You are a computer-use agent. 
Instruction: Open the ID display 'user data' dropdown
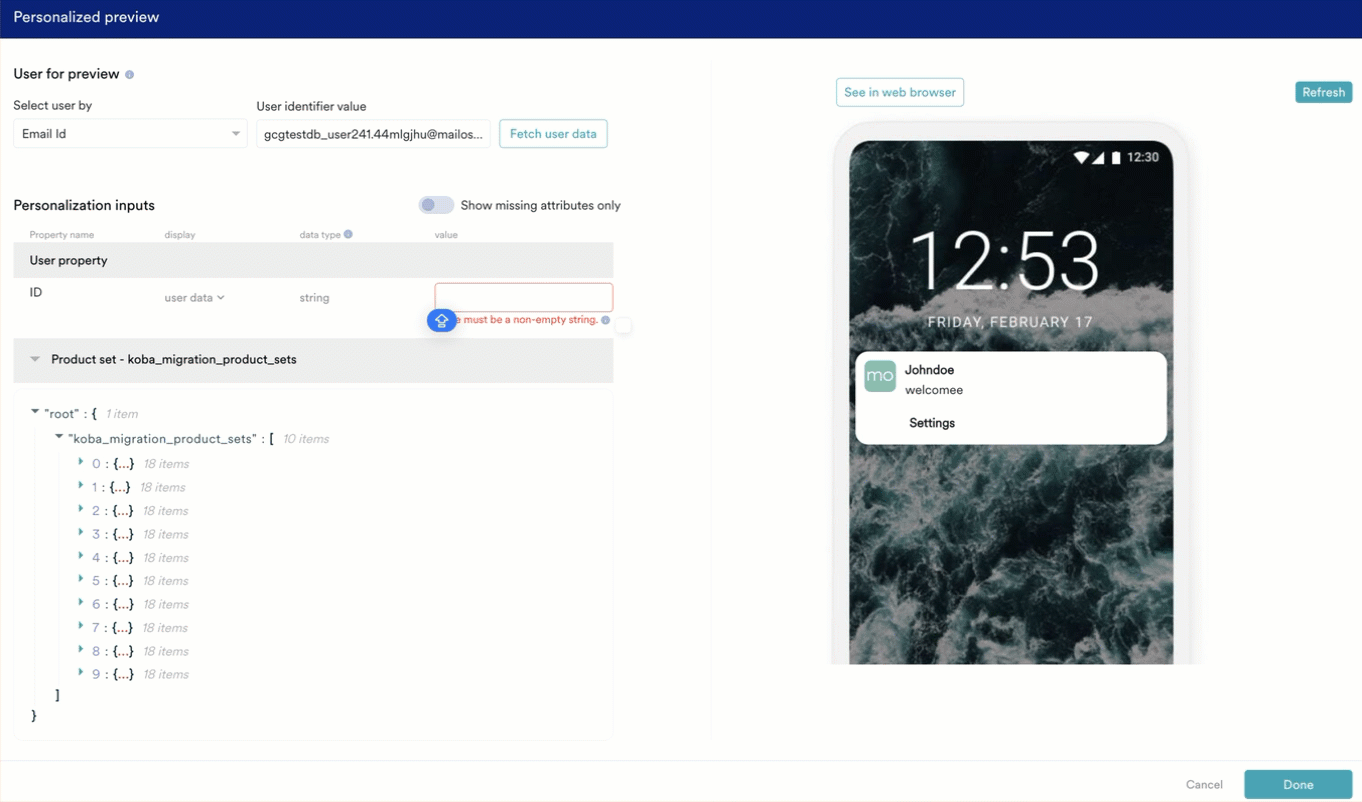tap(194, 298)
